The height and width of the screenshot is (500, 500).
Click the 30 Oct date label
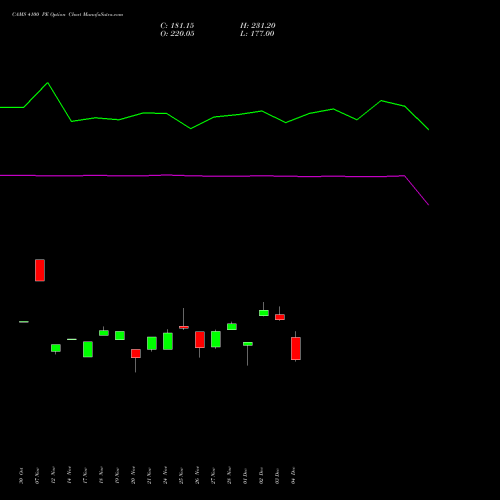tap(21, 476)
